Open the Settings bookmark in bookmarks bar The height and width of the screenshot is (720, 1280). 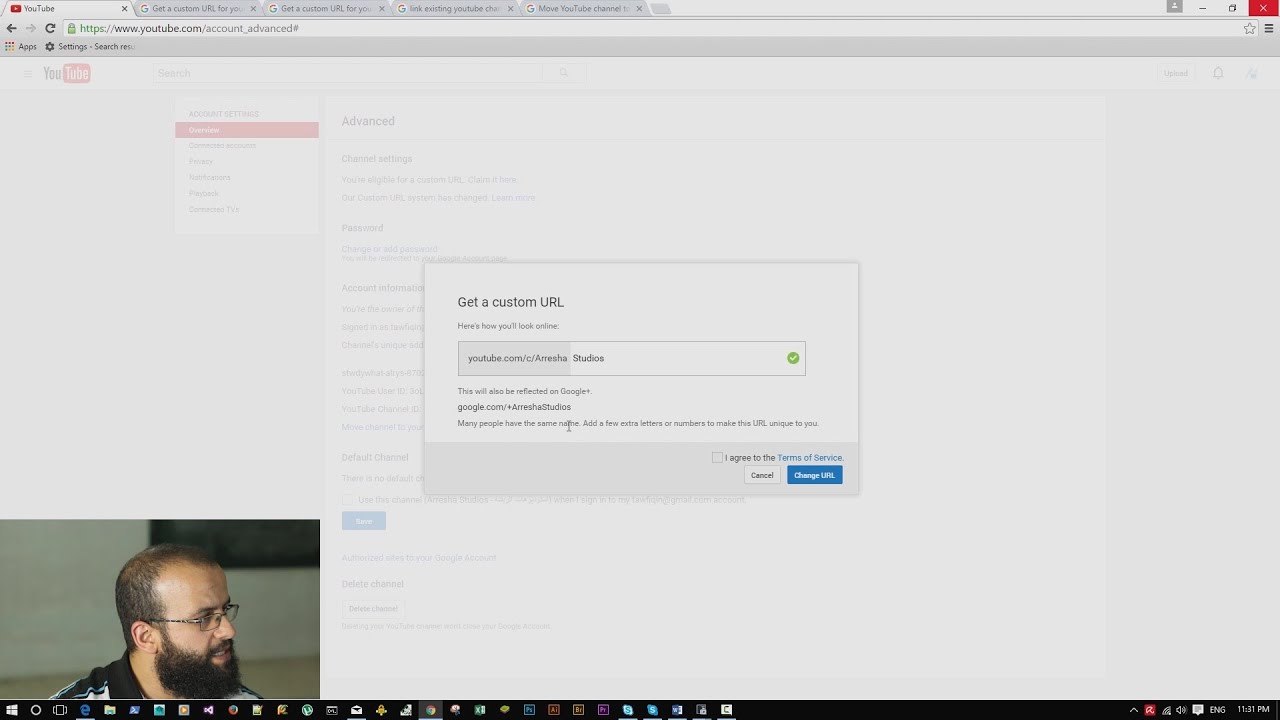pos(89,47)
